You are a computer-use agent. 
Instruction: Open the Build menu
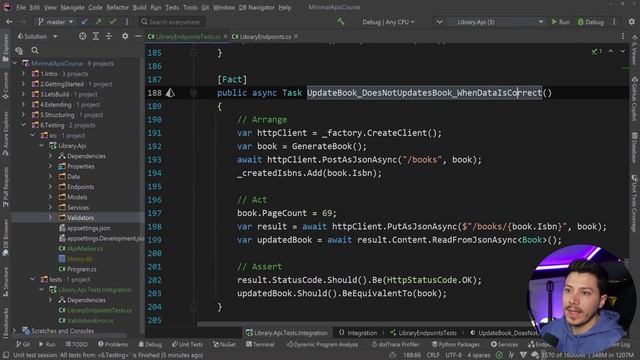tap(140, 7)
